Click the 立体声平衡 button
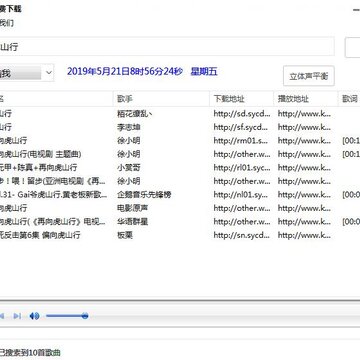 click(x=309, y=76)
